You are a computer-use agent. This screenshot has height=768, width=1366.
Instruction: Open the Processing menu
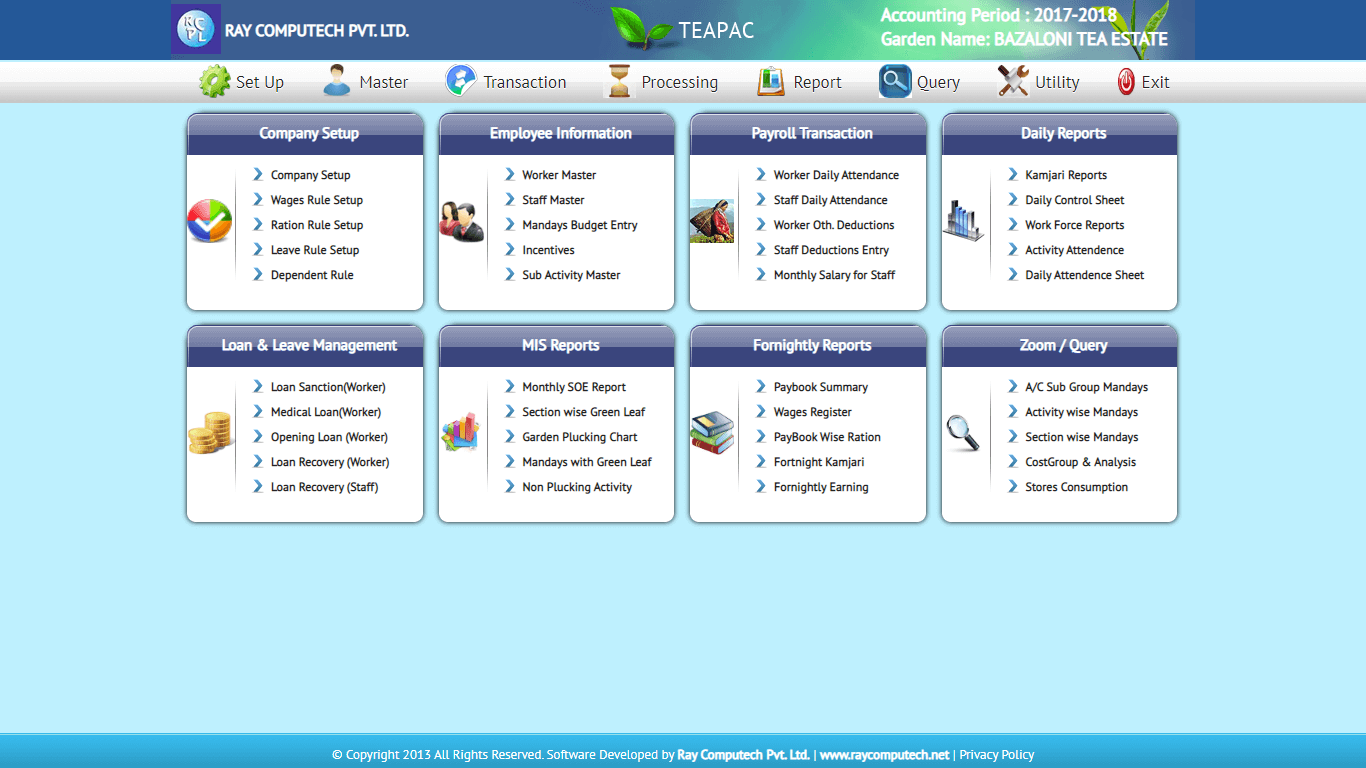click(x=680, y=82)
